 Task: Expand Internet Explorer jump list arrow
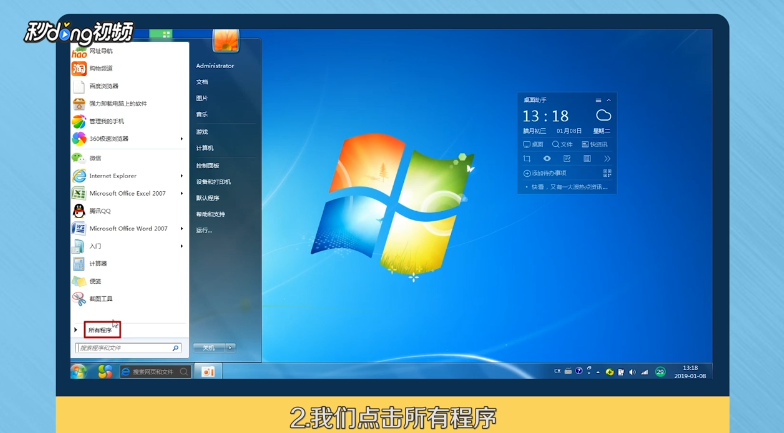[182, 176]
